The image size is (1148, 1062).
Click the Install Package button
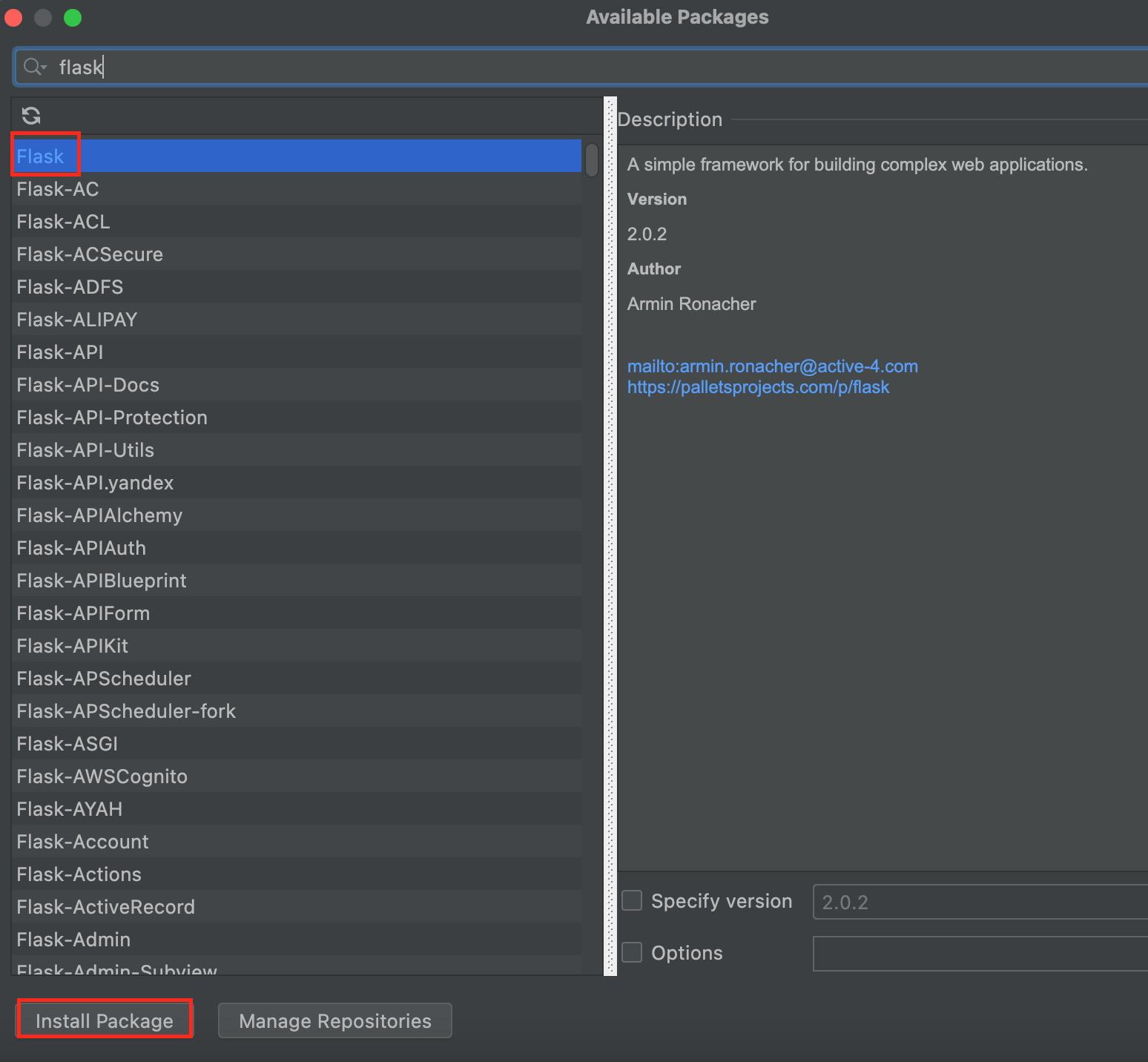point(105,1021)
